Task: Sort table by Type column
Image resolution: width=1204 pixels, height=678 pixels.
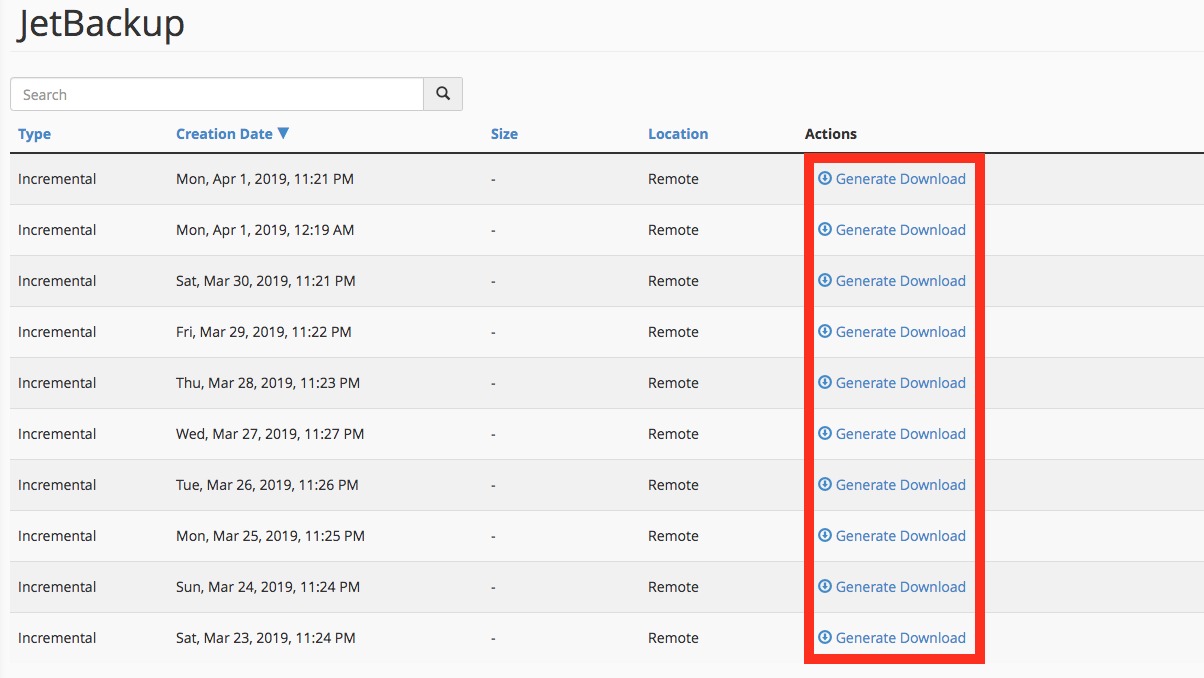Action: (x=34, y=134)
